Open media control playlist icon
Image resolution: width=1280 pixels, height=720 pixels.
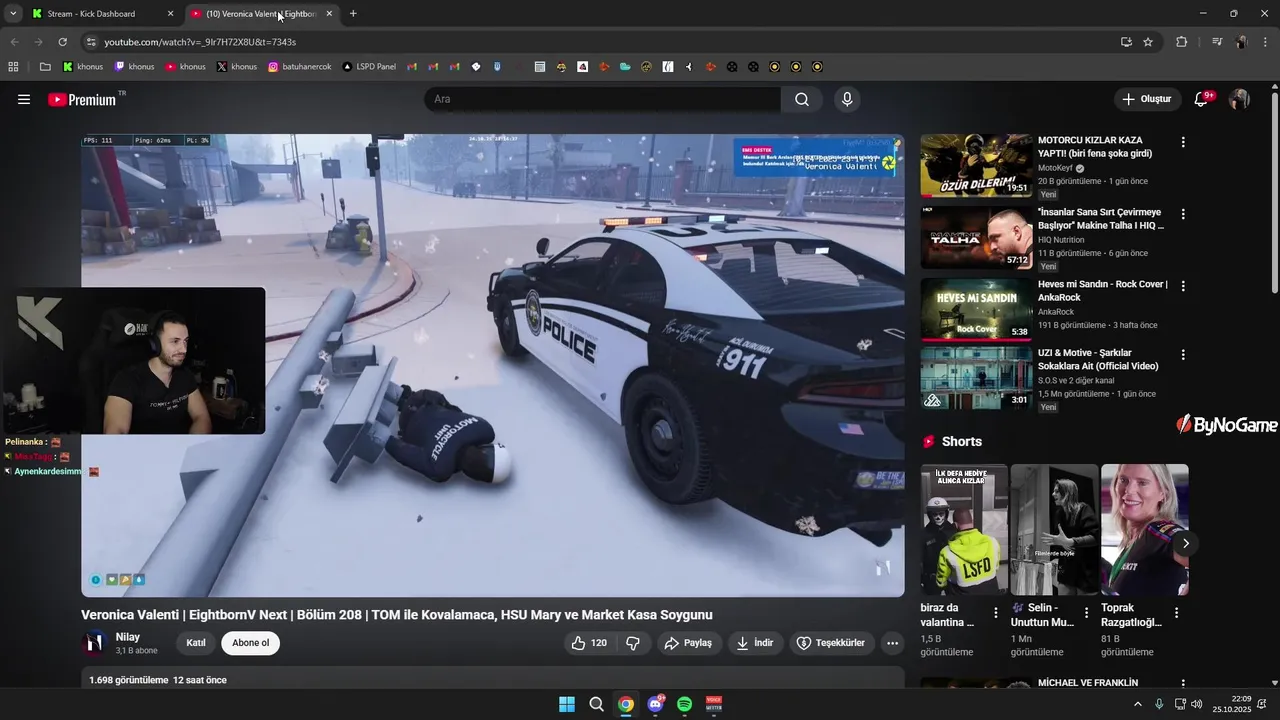(x=1217, y=42)
